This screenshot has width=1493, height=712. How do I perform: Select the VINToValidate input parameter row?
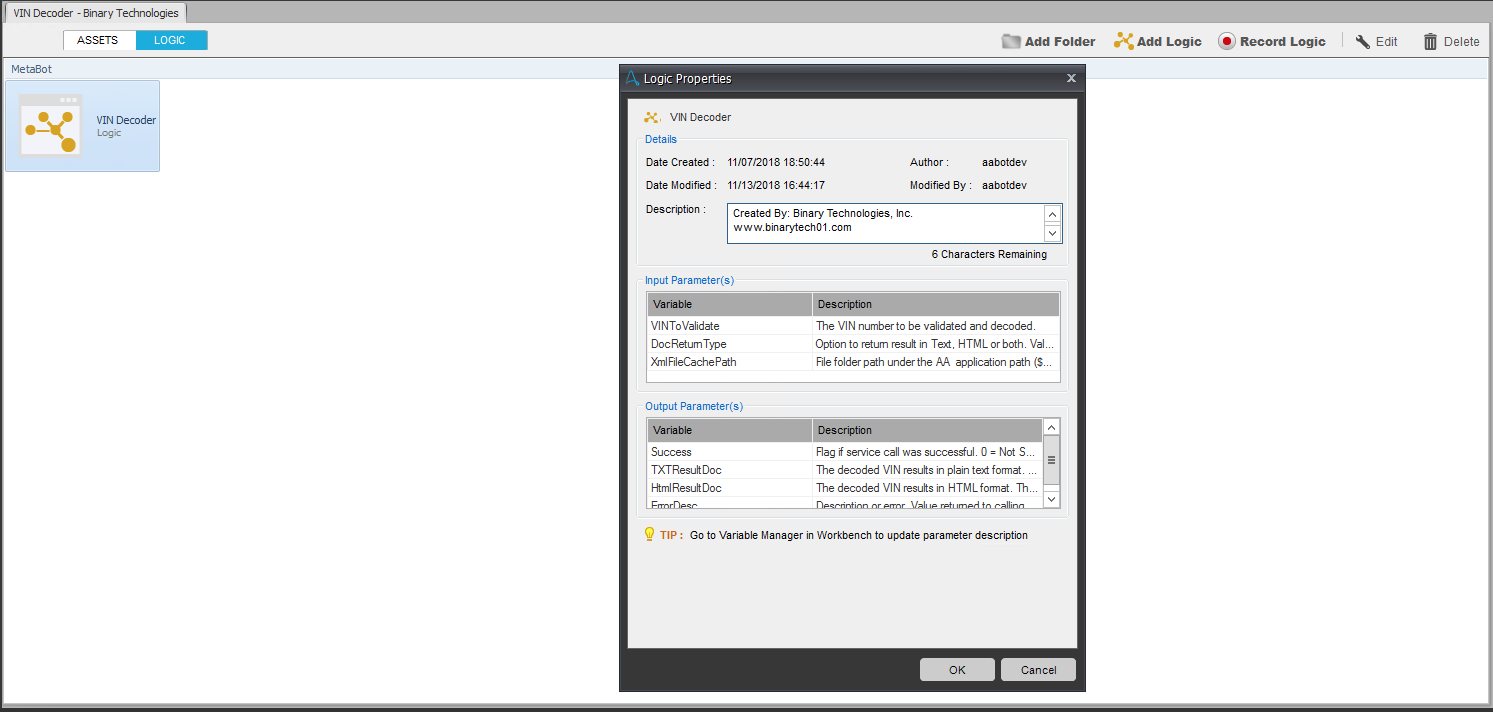click(730, 326)
